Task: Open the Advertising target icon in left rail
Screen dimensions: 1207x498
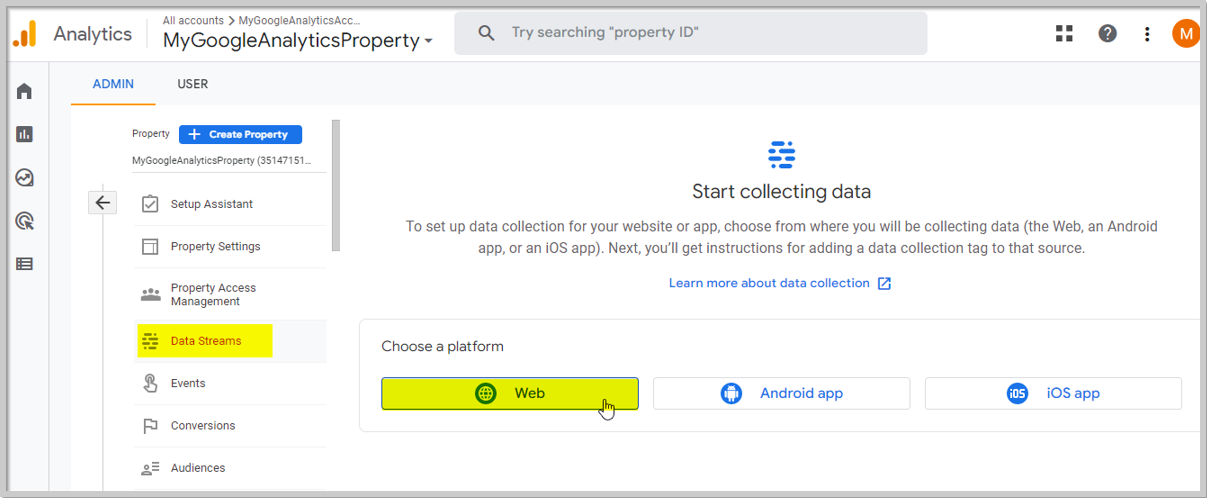Action: [x=25, y=221]
